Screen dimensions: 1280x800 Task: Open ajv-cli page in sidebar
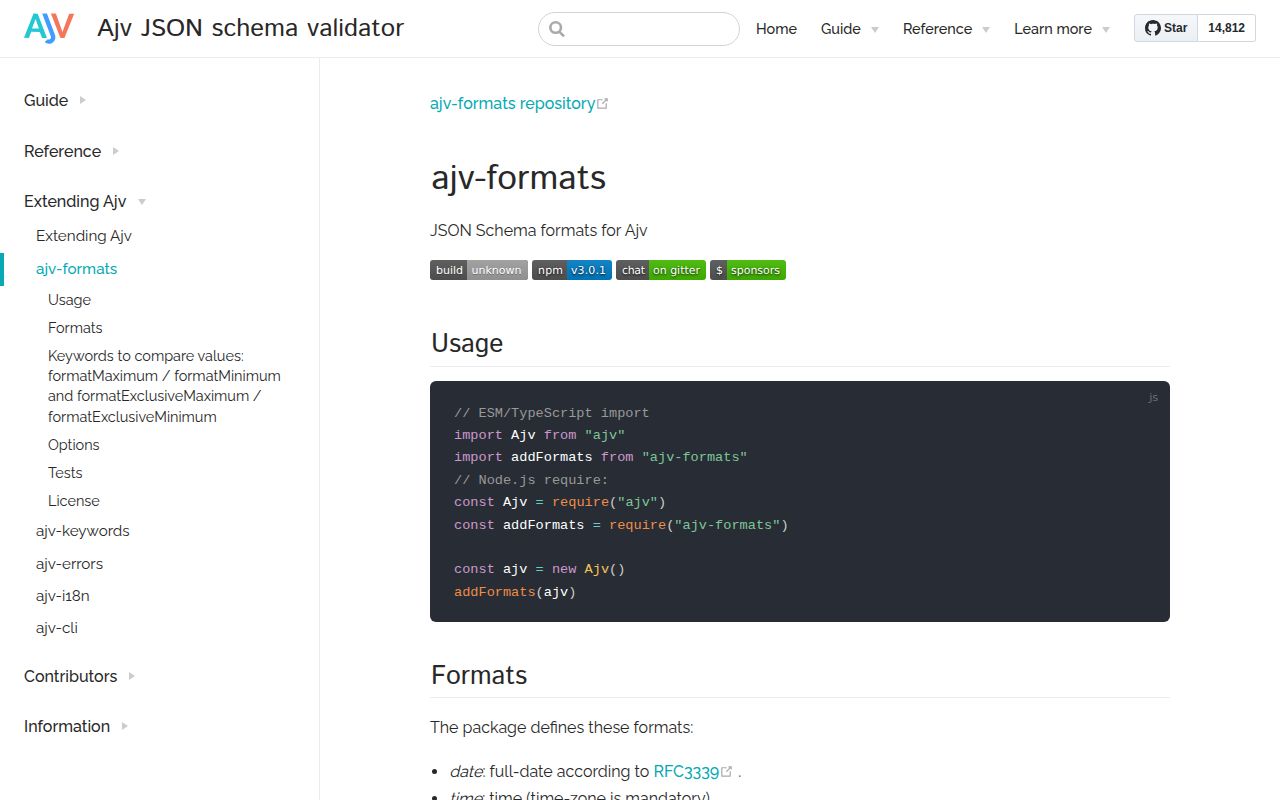57,628
